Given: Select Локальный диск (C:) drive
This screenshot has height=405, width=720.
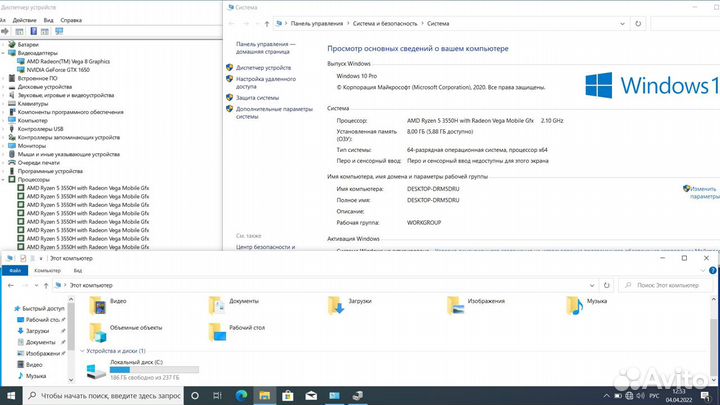Looking at the screenshot, I should click(143, 370).
